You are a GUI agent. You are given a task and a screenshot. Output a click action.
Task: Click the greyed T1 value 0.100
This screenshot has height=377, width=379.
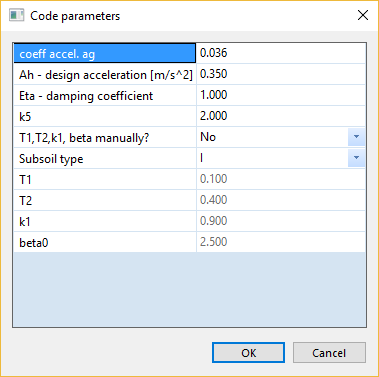(x=281, y=179)
